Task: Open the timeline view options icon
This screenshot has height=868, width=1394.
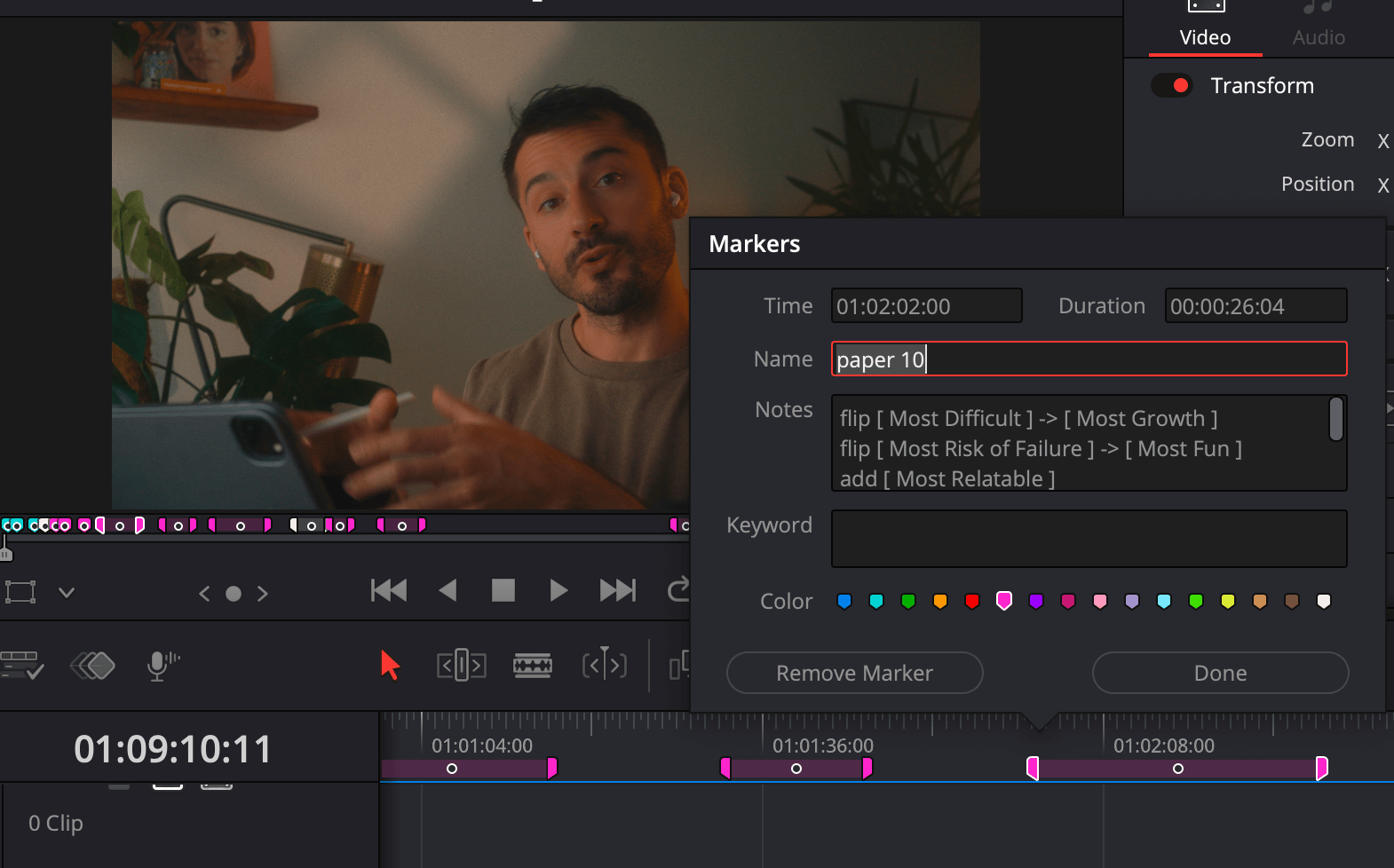Action: 22,665
